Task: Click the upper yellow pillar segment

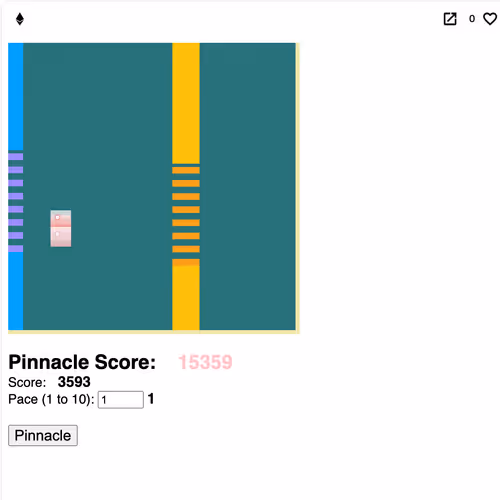Action: [x=186, y=103]
